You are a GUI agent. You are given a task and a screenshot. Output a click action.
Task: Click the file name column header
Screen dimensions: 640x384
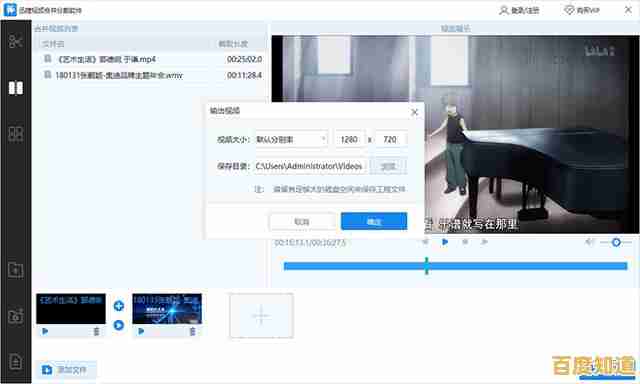point(53,44)
